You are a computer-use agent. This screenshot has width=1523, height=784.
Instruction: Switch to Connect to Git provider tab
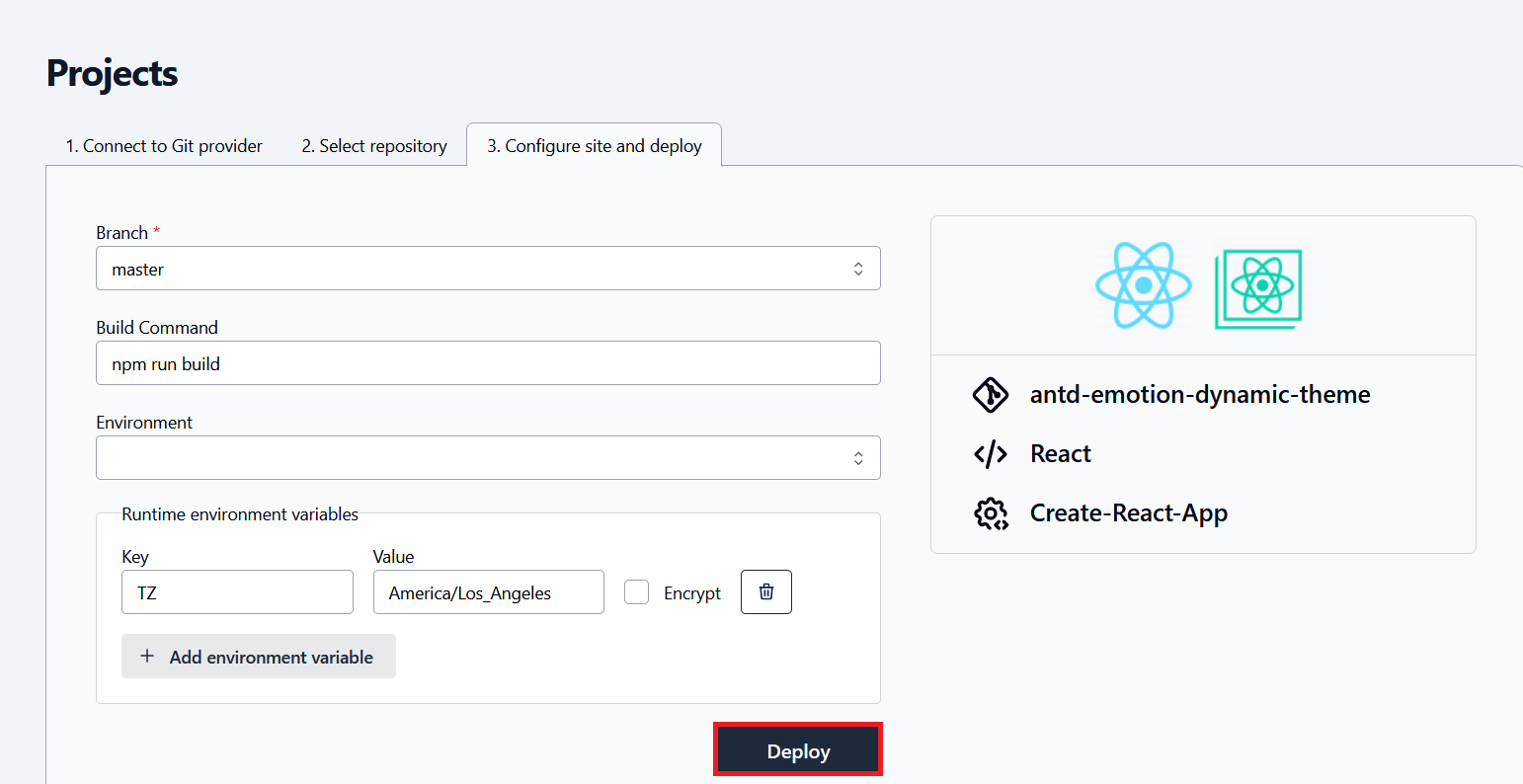click(164, 146)
